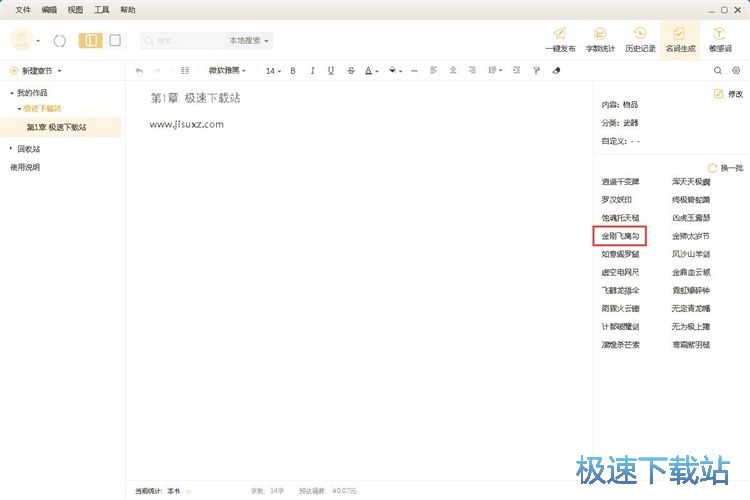Click the indent icon
The width and height of the screenshot is (750, 500).
(x=516, y=70)
